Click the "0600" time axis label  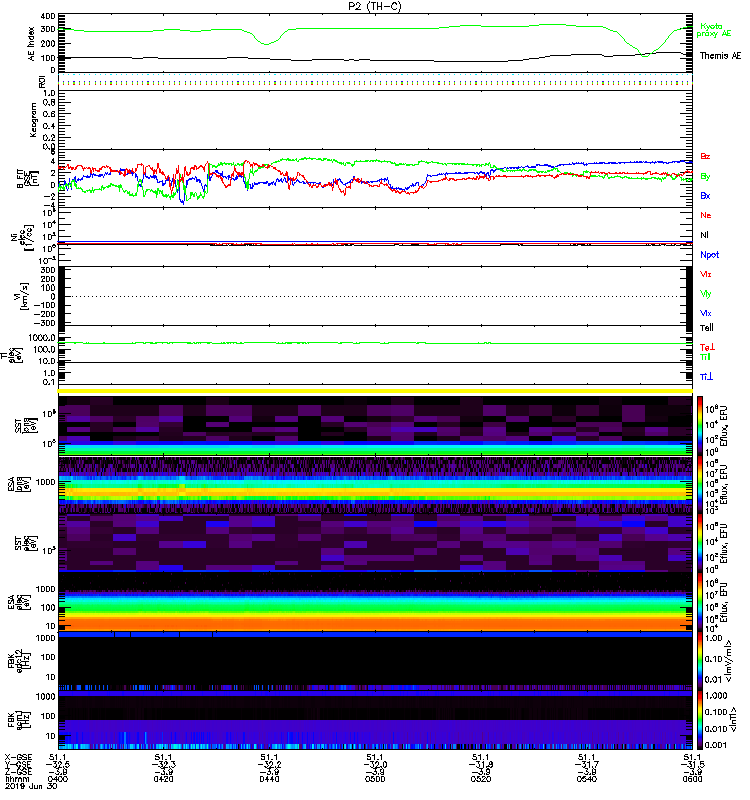(x=692, y=779)
